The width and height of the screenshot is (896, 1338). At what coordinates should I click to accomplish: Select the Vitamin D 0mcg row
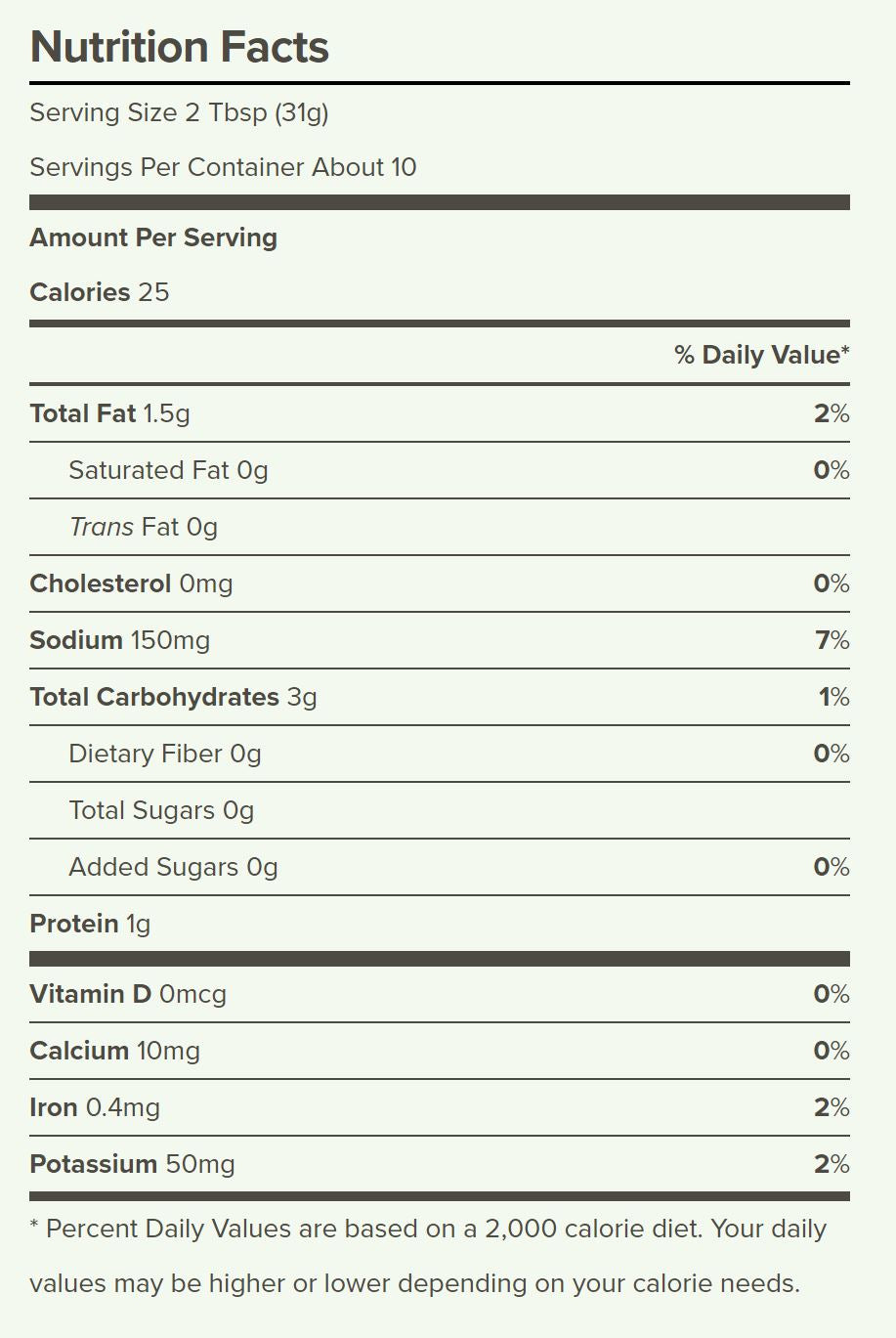click(440, 994)
